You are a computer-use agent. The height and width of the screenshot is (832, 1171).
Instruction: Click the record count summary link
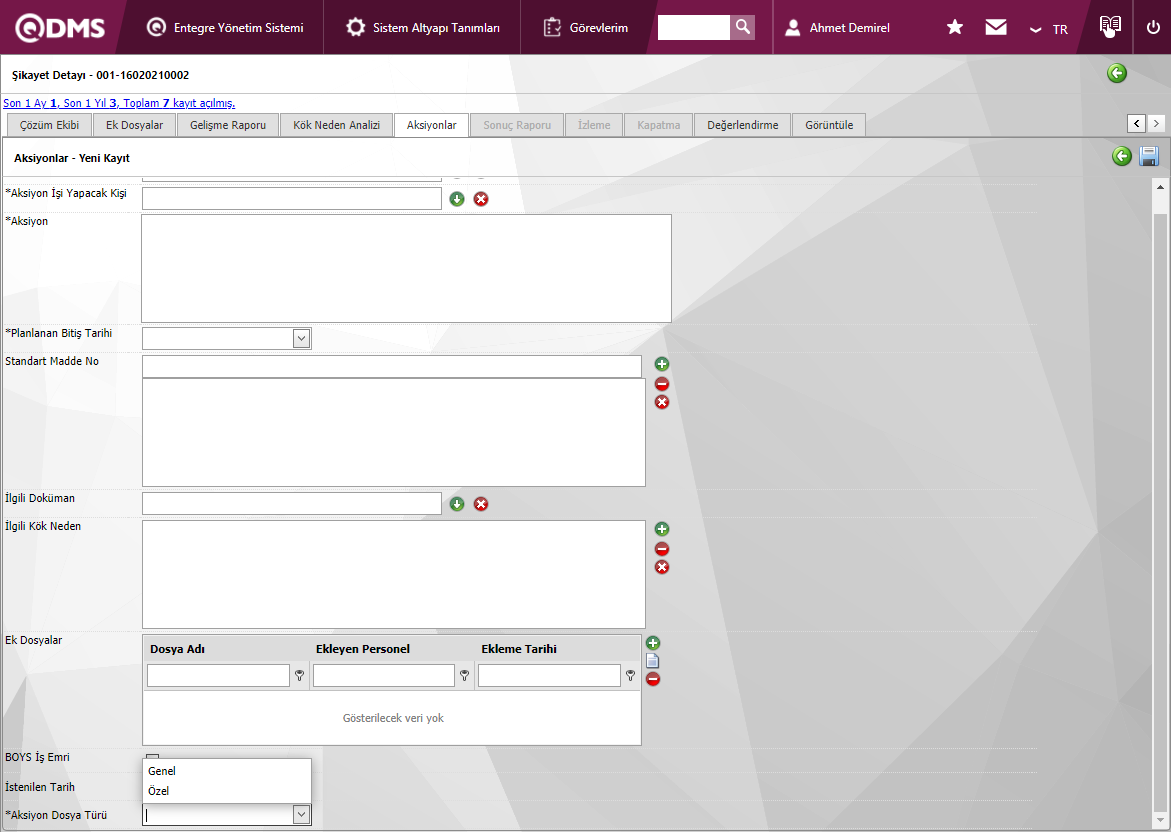click(x=119, y=103)
